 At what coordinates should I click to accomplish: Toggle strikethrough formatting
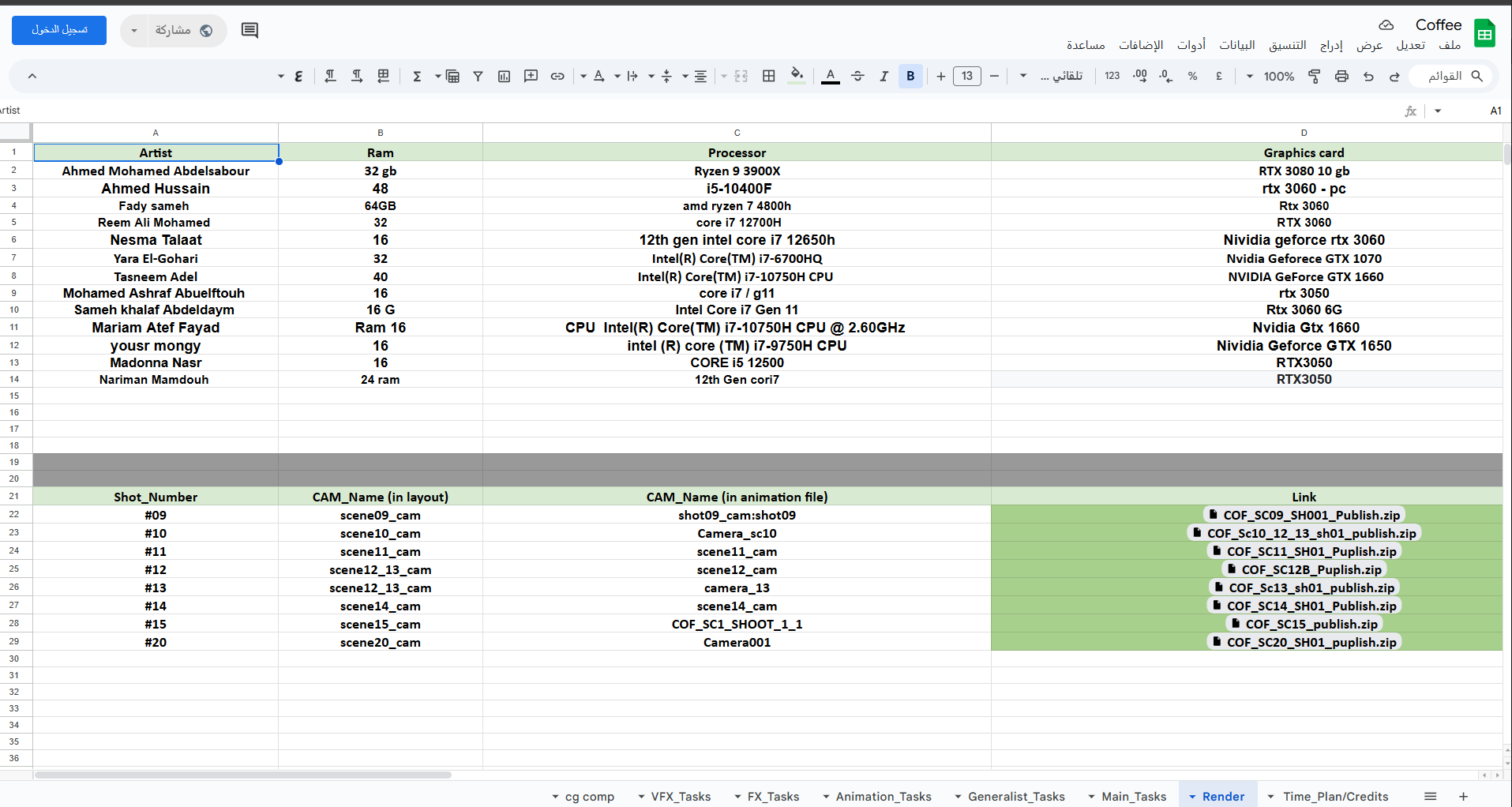(x=857, y=76)
